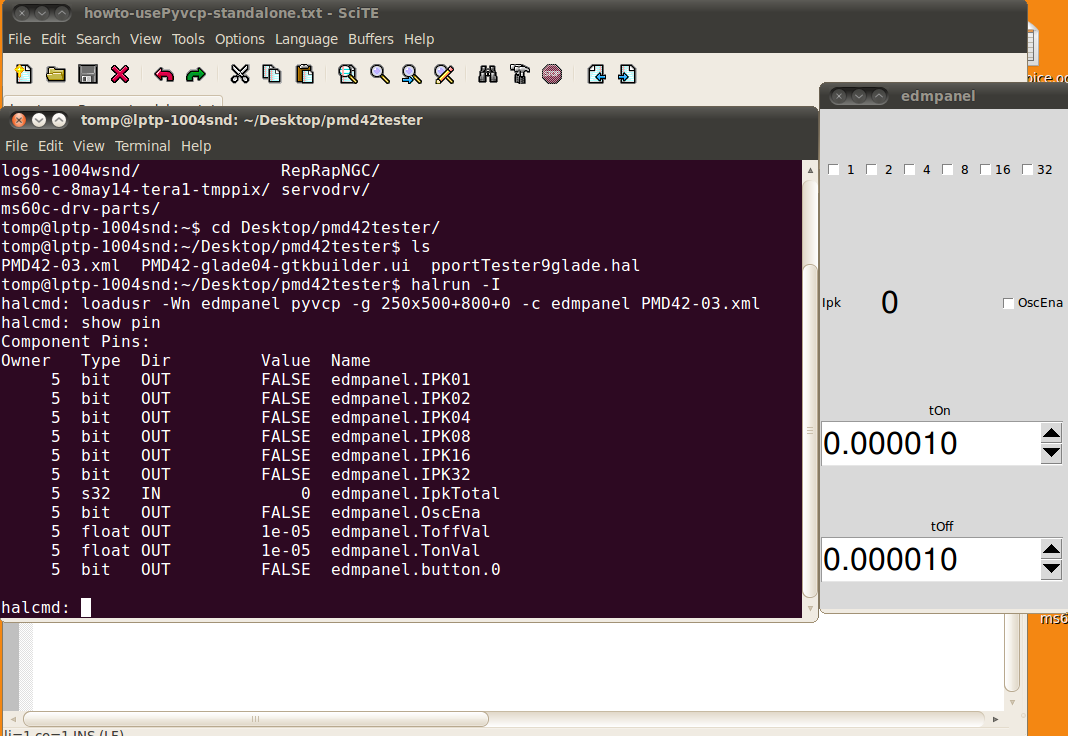The image size is (1068, 736).
Task: Click the Ipk value 0 display in edmpanel
Action: point(890,303)
